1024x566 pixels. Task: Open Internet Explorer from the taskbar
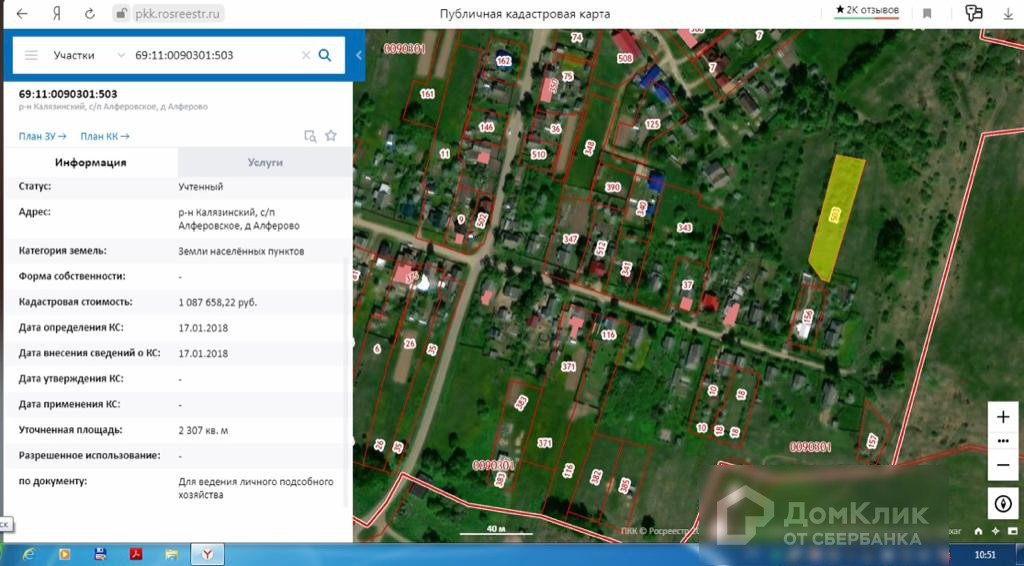point(29,554)
